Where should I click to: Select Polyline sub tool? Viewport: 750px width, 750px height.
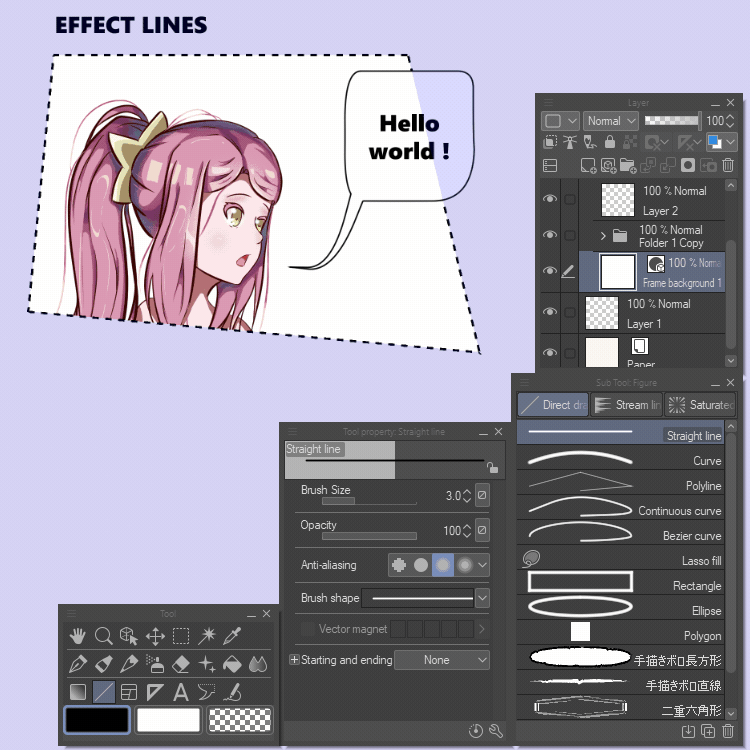[x=620, y=484]
